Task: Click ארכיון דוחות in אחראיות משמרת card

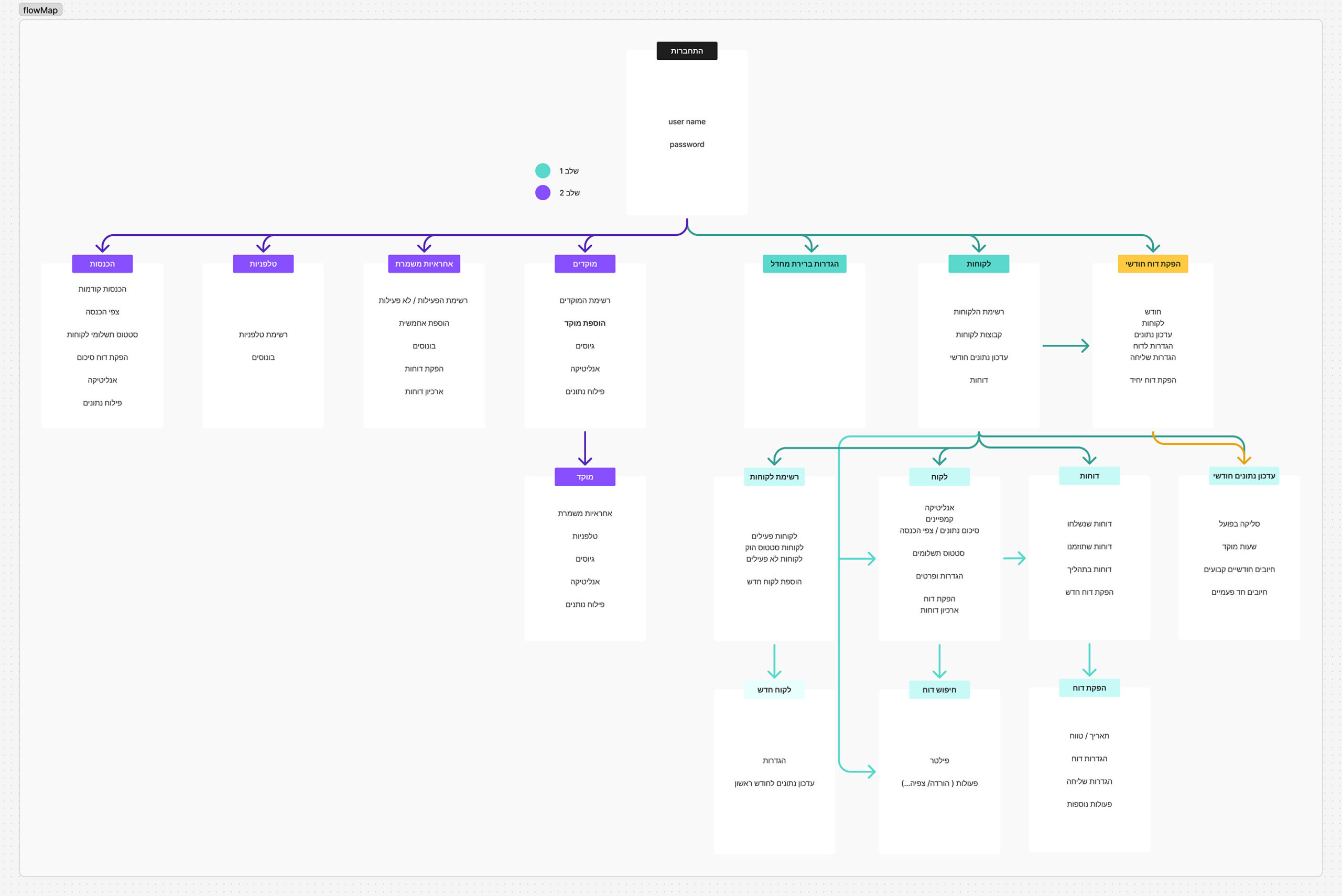Action: 424,392
